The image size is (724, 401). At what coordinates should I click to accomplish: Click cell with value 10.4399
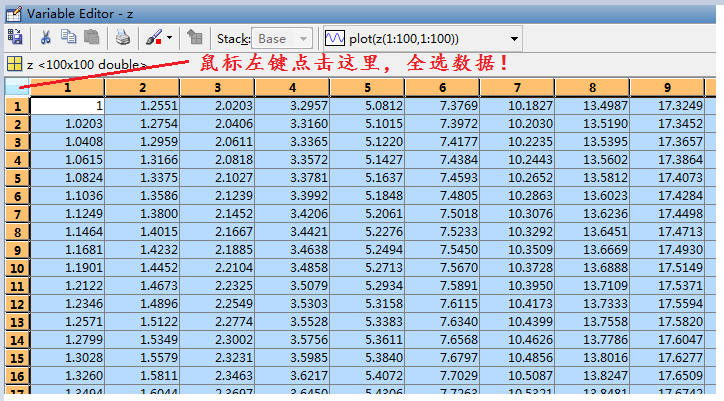[x=518, y=322]
